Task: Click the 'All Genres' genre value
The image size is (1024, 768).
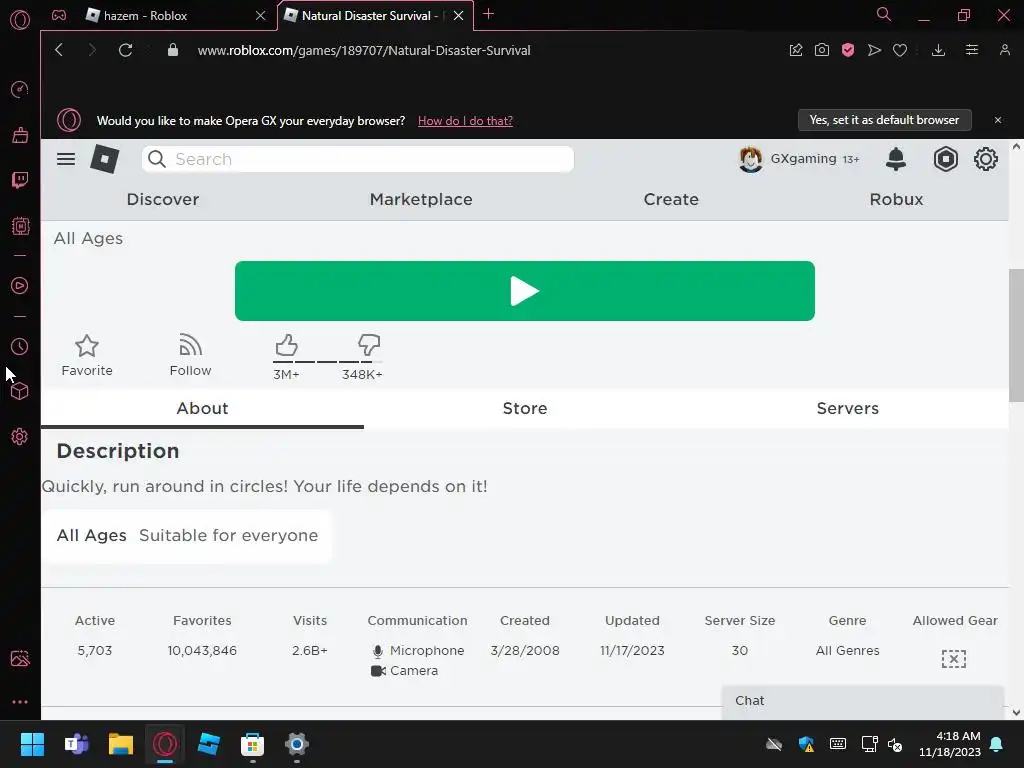Action: (x=847, y=650)
